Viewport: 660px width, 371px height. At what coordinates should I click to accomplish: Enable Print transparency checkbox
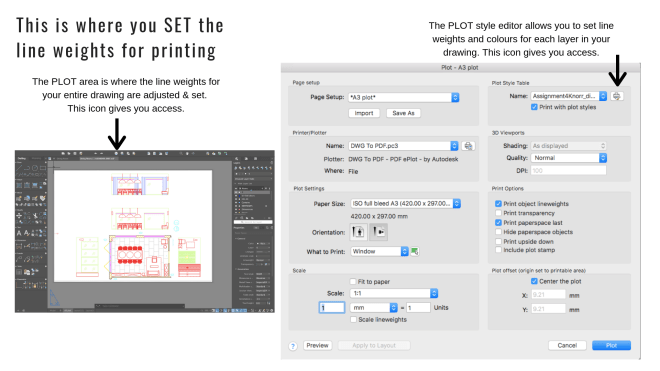(498, 213)
